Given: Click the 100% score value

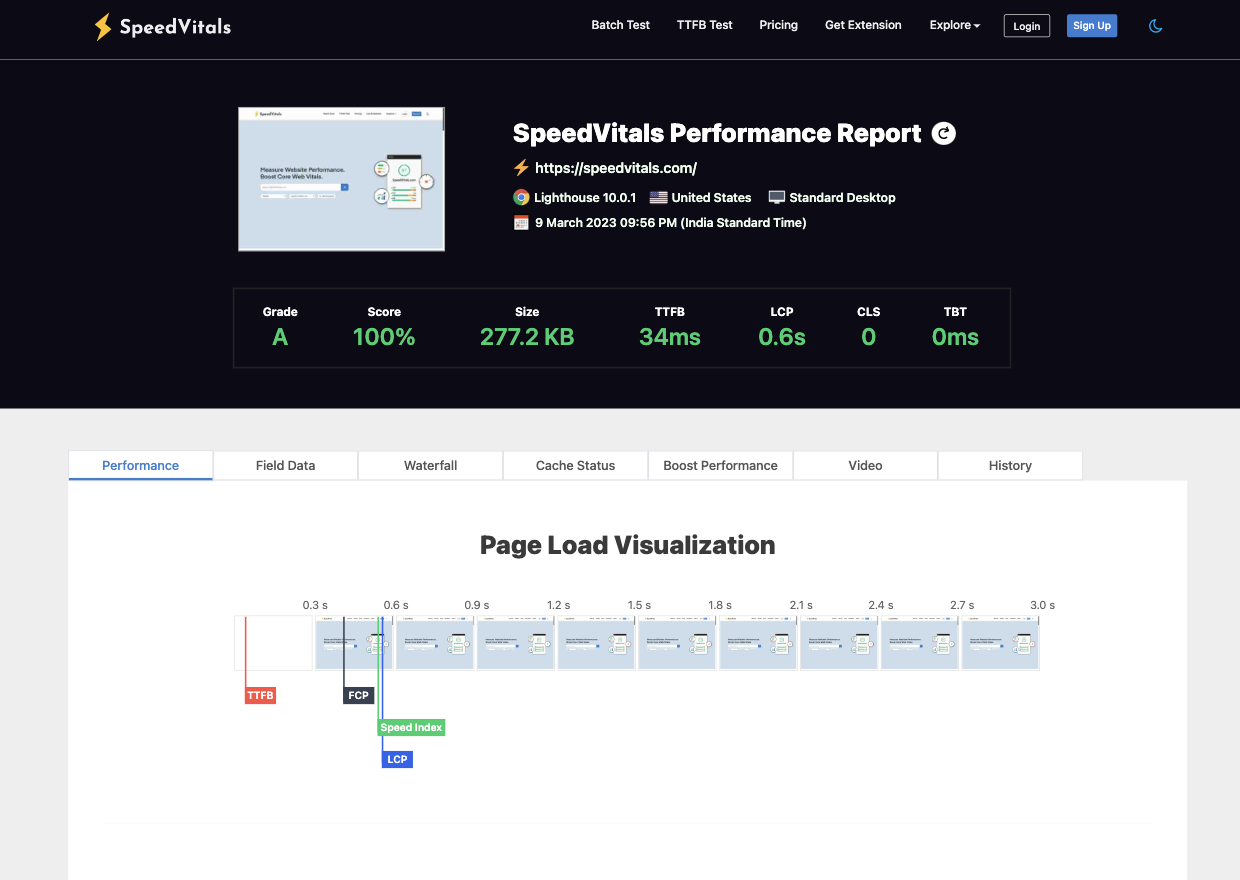Looking at the screenshot, I should pyautogui.click(x=384, y=337).
